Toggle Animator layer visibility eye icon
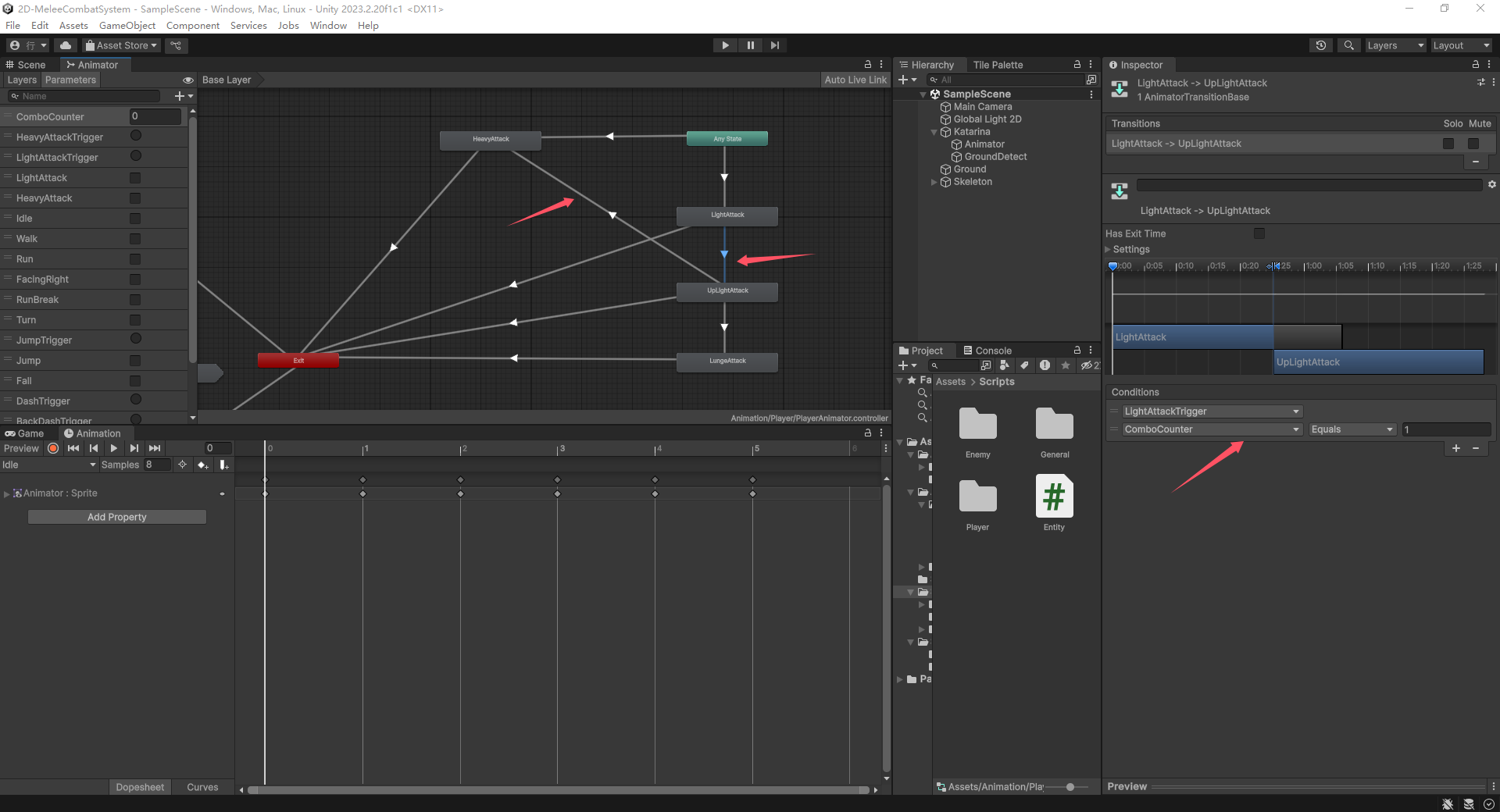 point(188,80)
